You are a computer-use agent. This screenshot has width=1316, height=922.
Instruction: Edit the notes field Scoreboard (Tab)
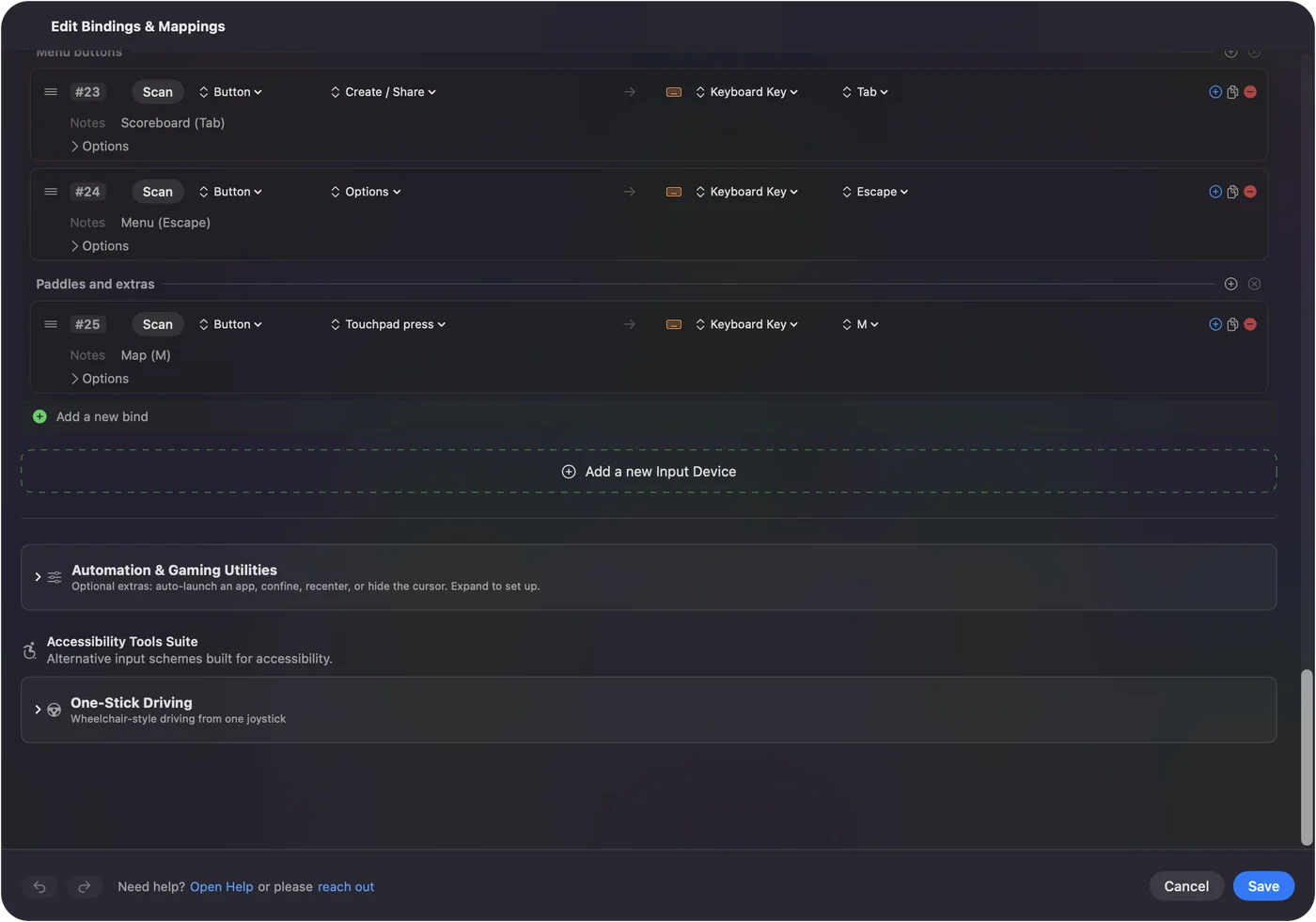click(x=173, y=123)
